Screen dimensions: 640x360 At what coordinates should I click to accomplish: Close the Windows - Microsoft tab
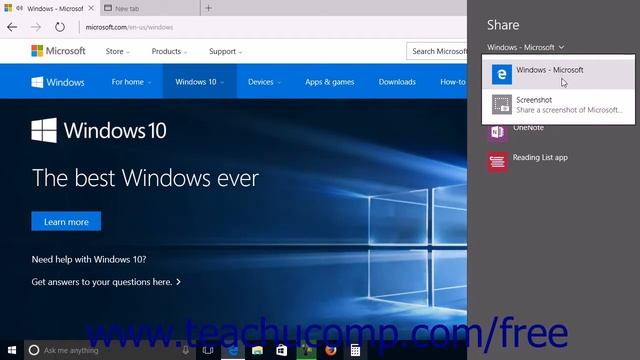[x=91, y=8]
